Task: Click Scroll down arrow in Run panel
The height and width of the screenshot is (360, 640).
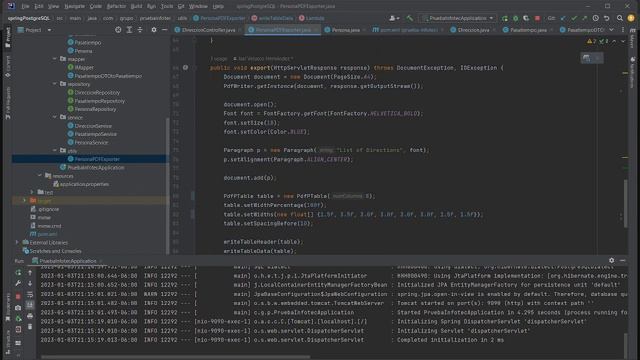Action: click(x=30, y=283)
